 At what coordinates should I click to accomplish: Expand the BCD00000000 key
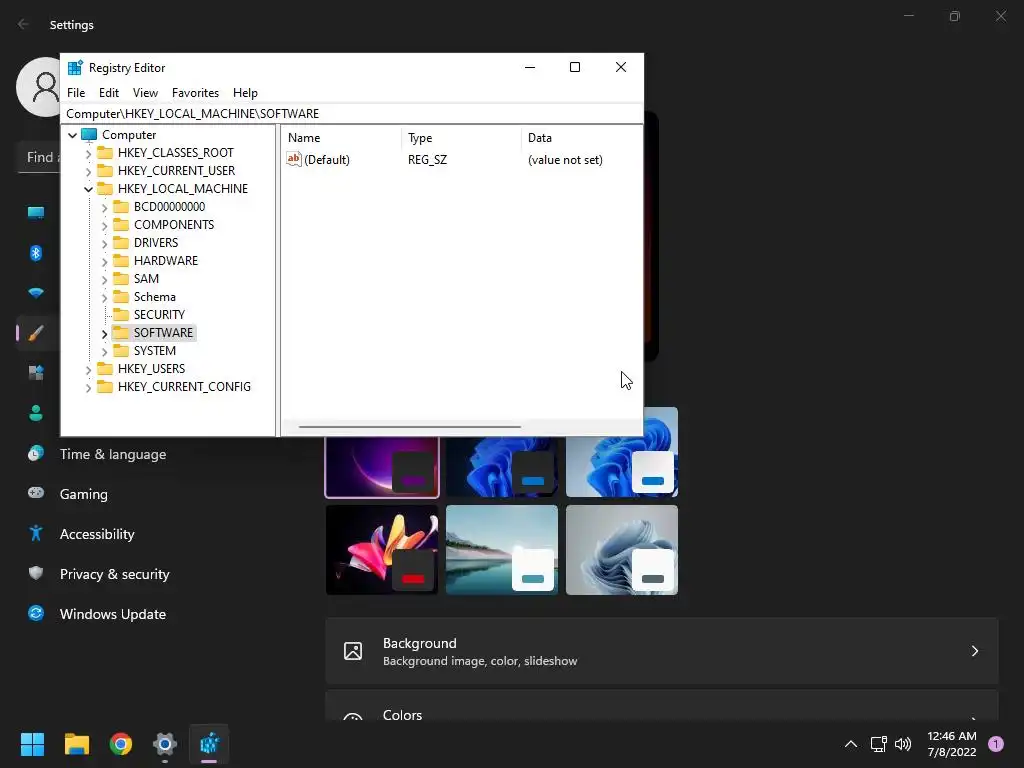(x=104, y=208)
